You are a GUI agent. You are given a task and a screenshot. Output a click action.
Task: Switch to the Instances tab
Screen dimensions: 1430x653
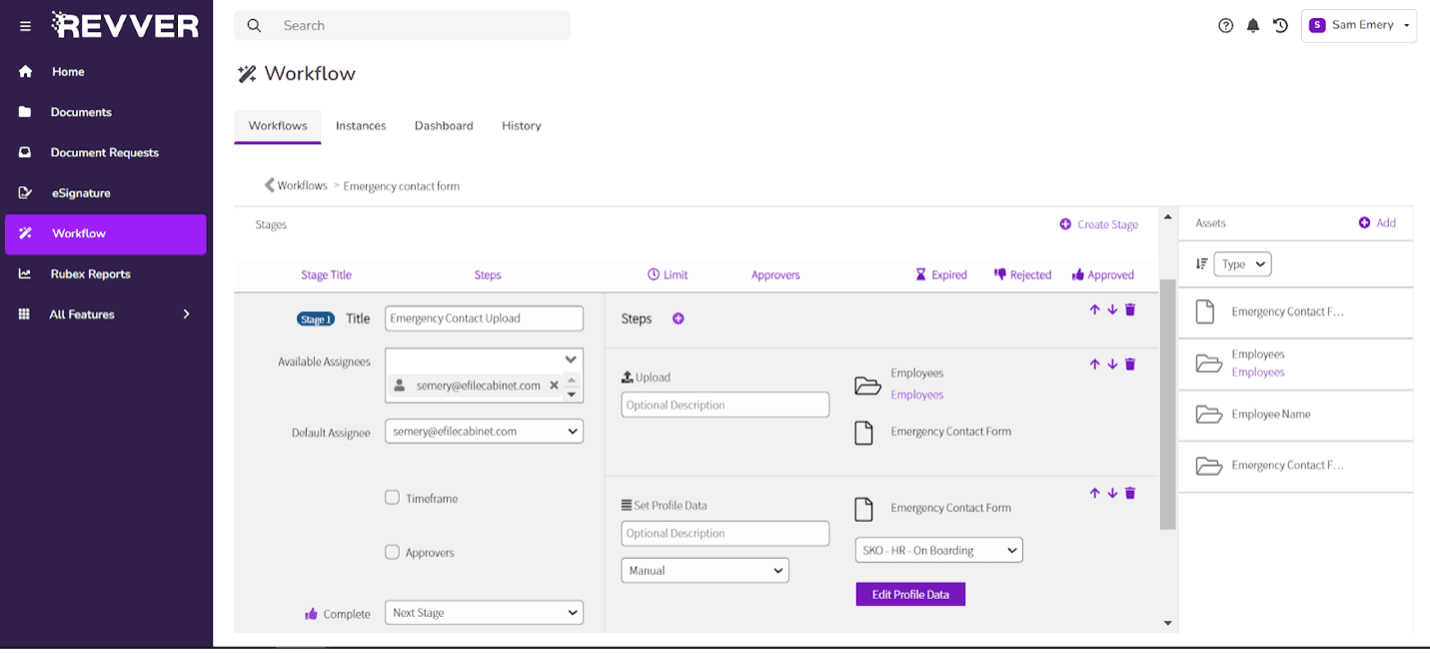click(x=360, y=125)
